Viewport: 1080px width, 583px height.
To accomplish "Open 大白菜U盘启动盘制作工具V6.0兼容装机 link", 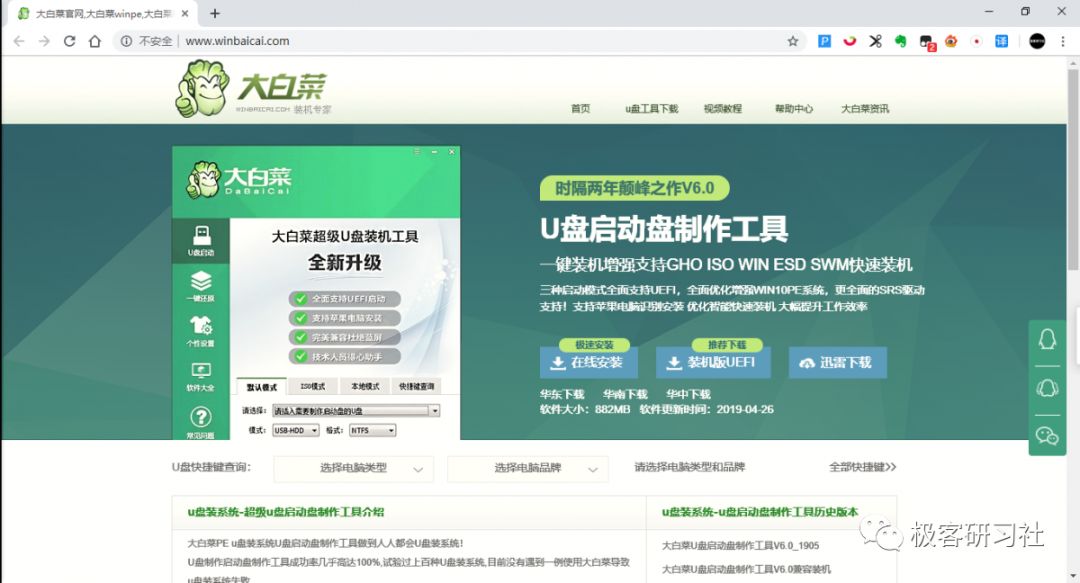I will (x=746, y=569).
